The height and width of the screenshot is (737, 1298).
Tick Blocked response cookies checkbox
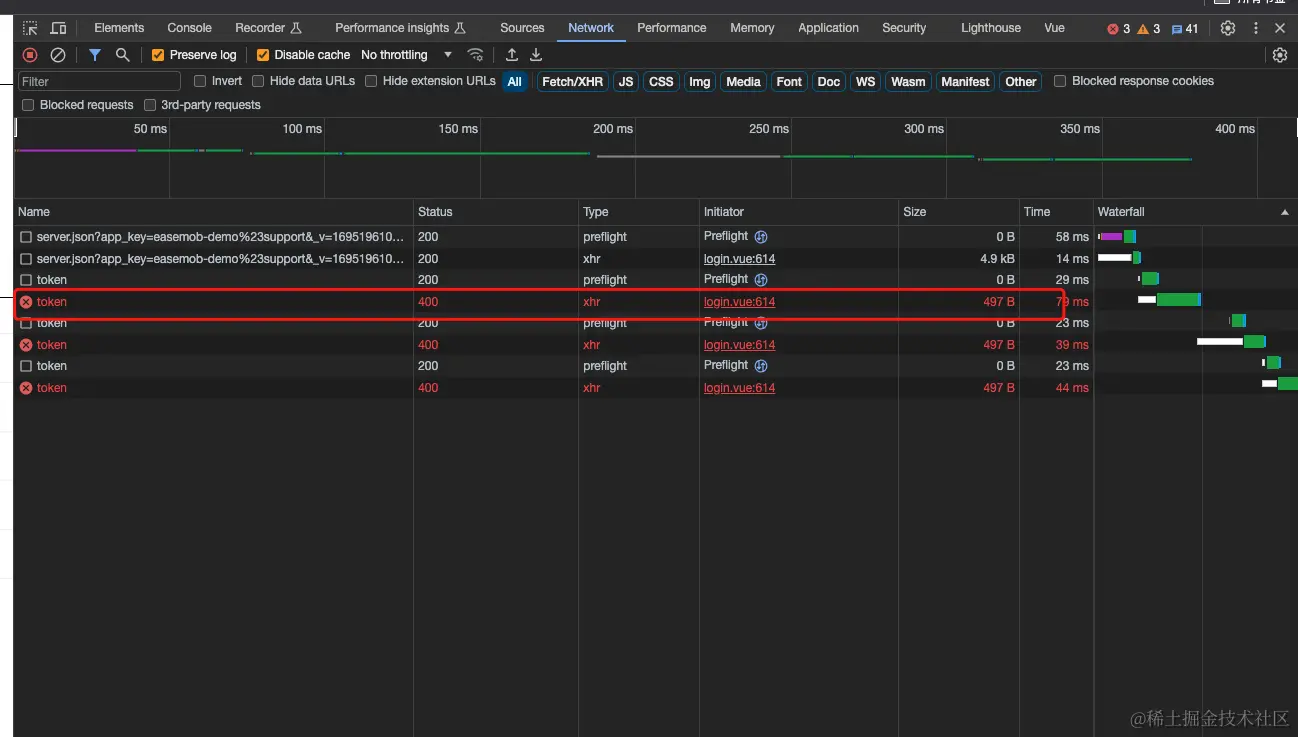1060,81
